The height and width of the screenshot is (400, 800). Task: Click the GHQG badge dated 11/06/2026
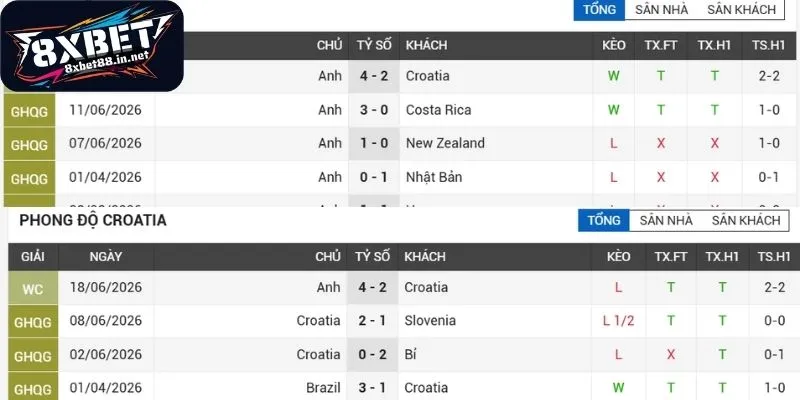coord(29,110)
